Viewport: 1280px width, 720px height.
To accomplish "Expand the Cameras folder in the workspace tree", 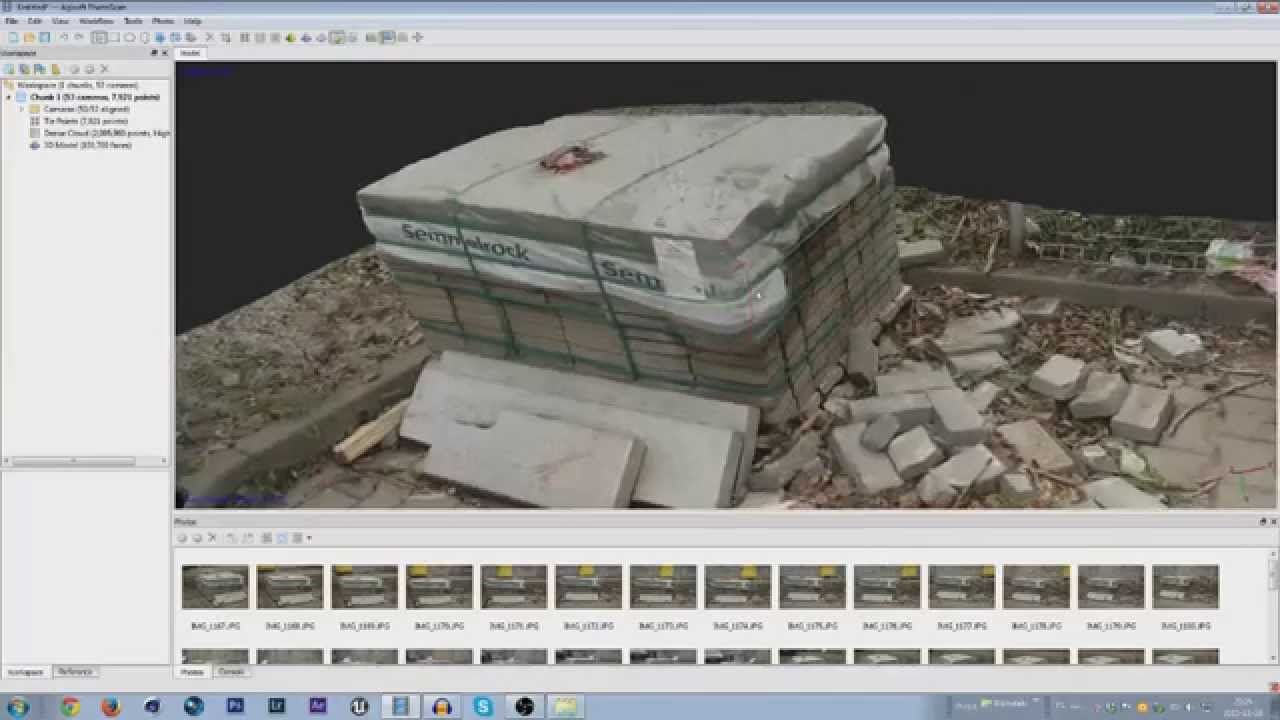I will pos(21,109).
